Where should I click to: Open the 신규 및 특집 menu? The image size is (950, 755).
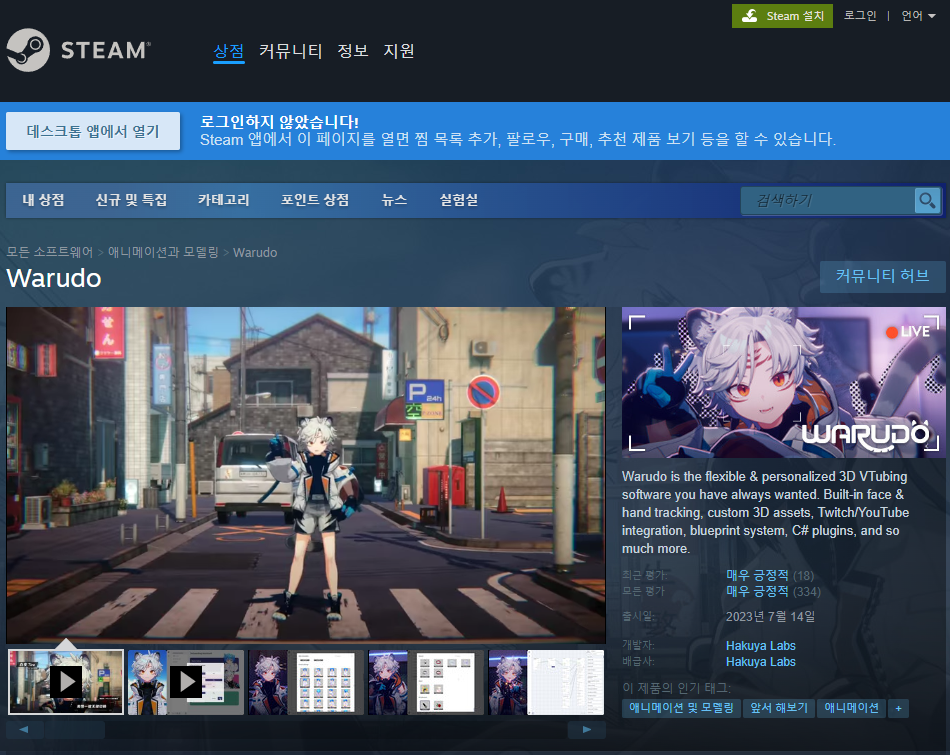pyautogui.click(x=131, y=200)
